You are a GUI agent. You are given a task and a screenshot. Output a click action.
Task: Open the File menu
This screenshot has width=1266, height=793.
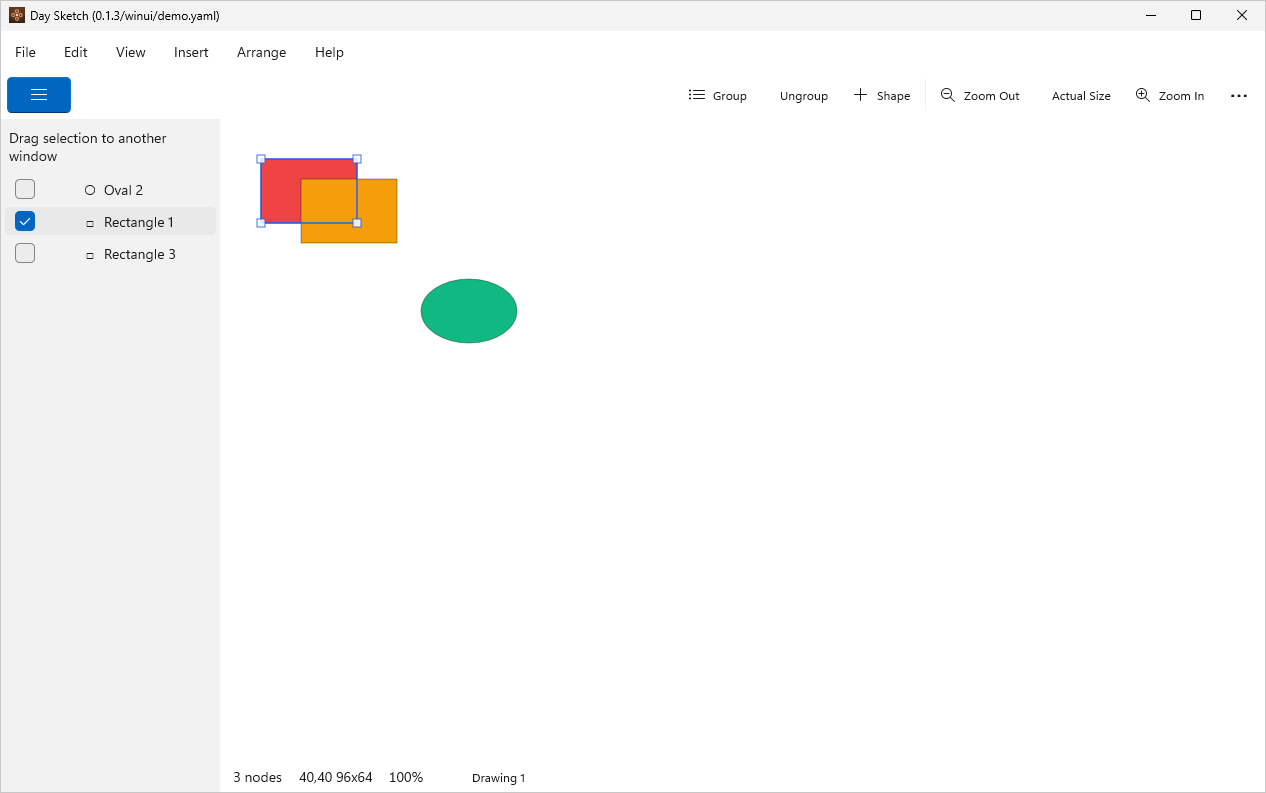[x=25, y=52]
